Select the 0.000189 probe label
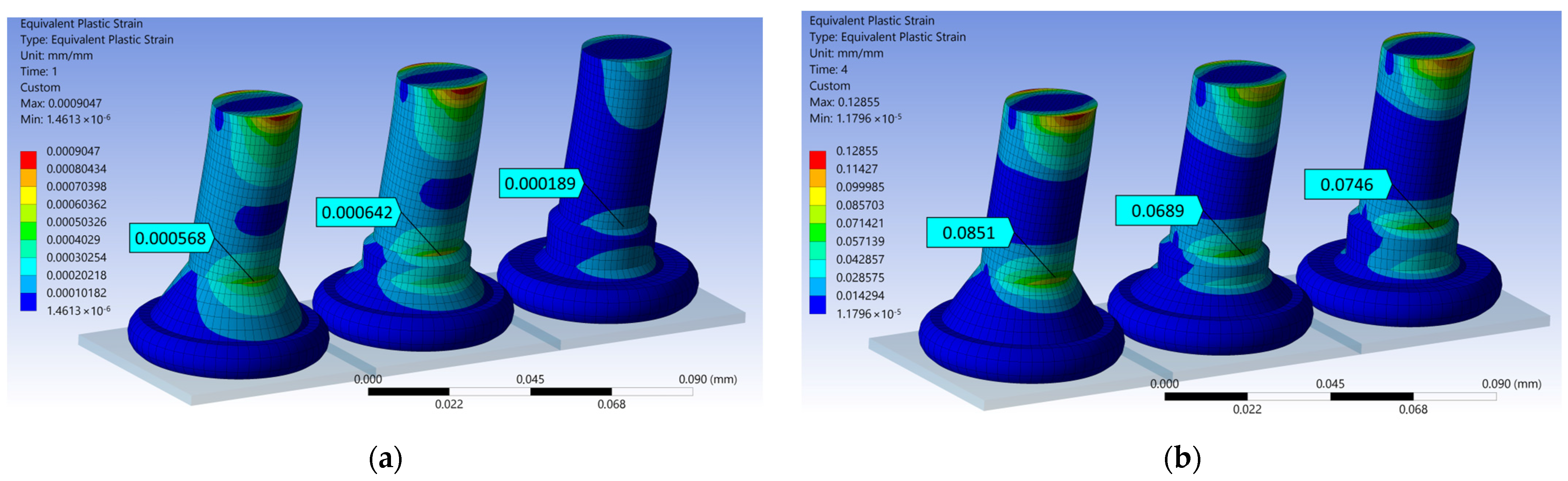 (540, 184)
